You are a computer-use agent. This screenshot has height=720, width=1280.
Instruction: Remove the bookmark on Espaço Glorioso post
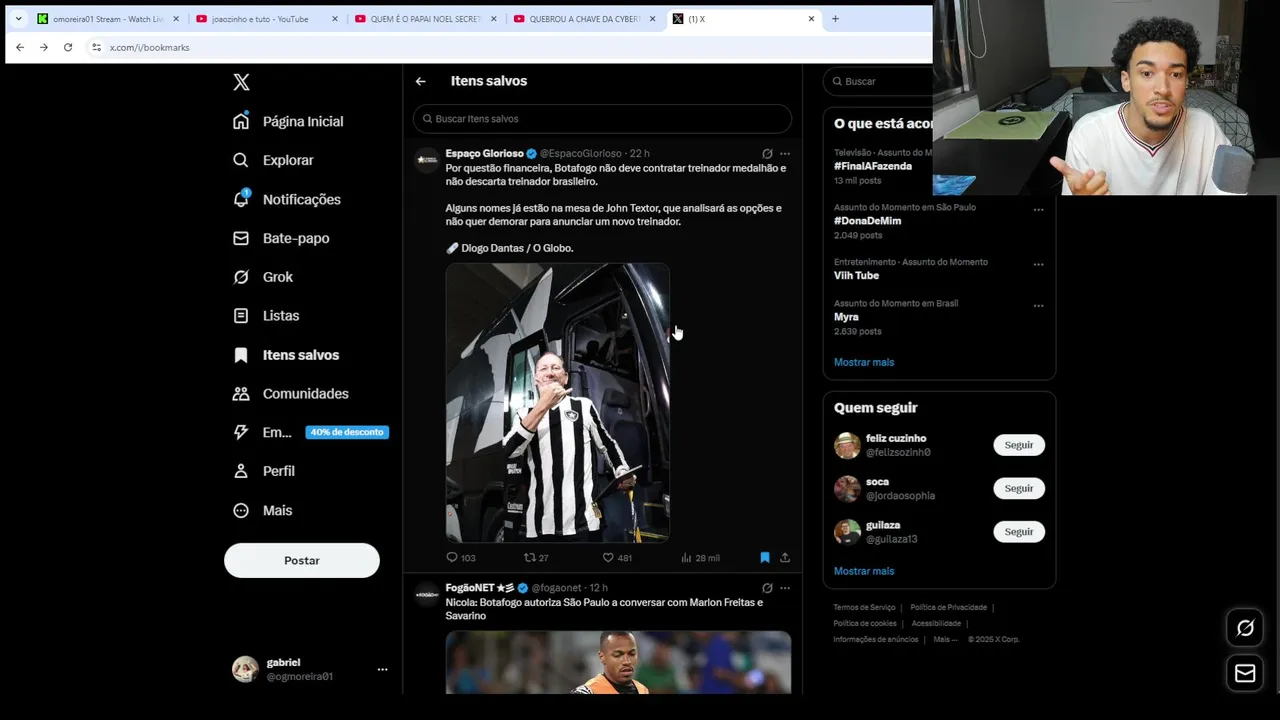coord(765,557)
